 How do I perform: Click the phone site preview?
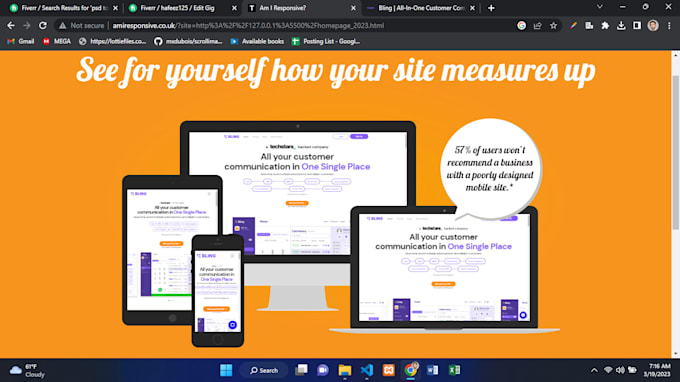[x=218, y=291]
